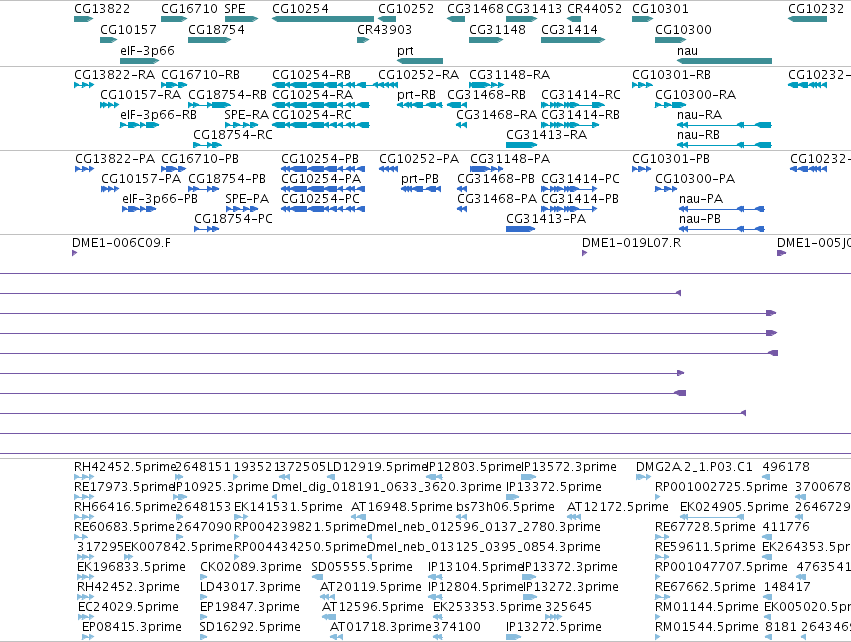Select the CG31148-PA protein label

[510, 158]
